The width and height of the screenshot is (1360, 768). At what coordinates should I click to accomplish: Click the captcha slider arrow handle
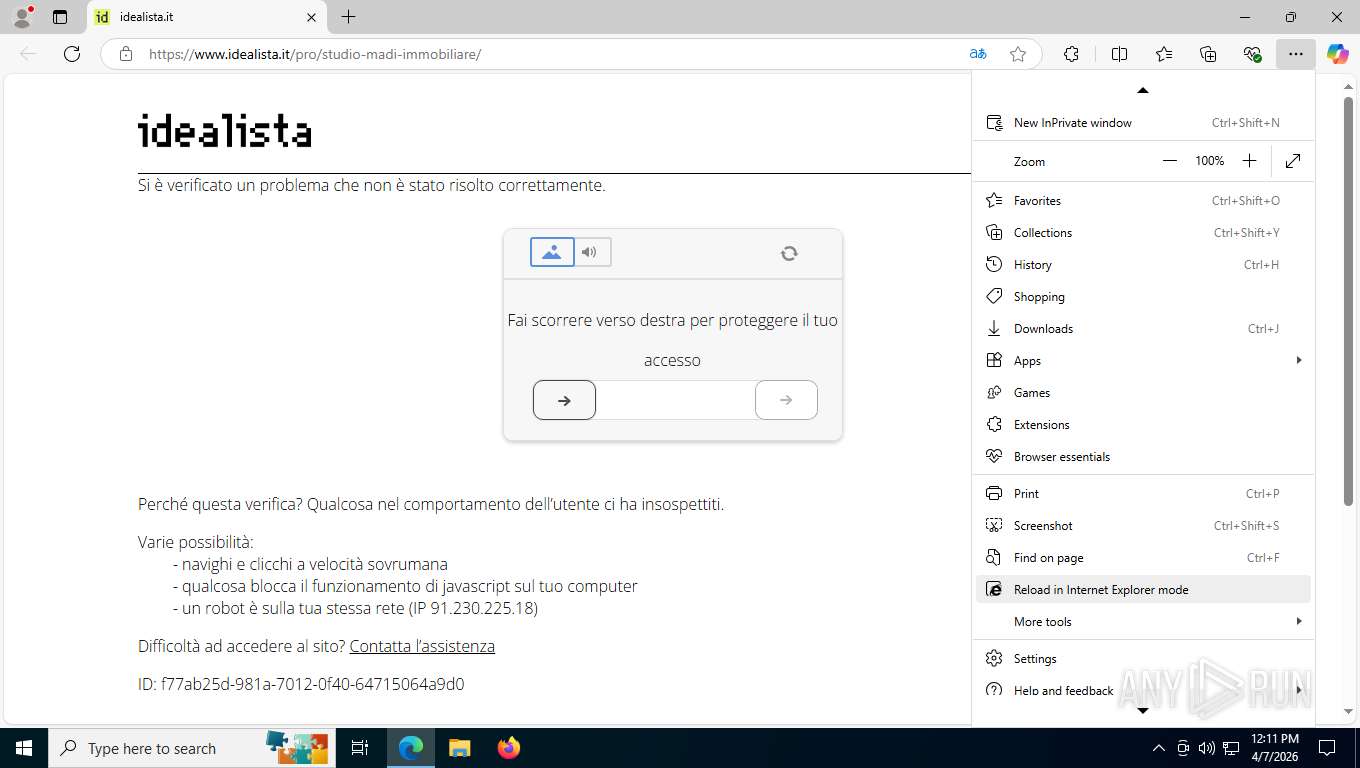tap(564, 400)
